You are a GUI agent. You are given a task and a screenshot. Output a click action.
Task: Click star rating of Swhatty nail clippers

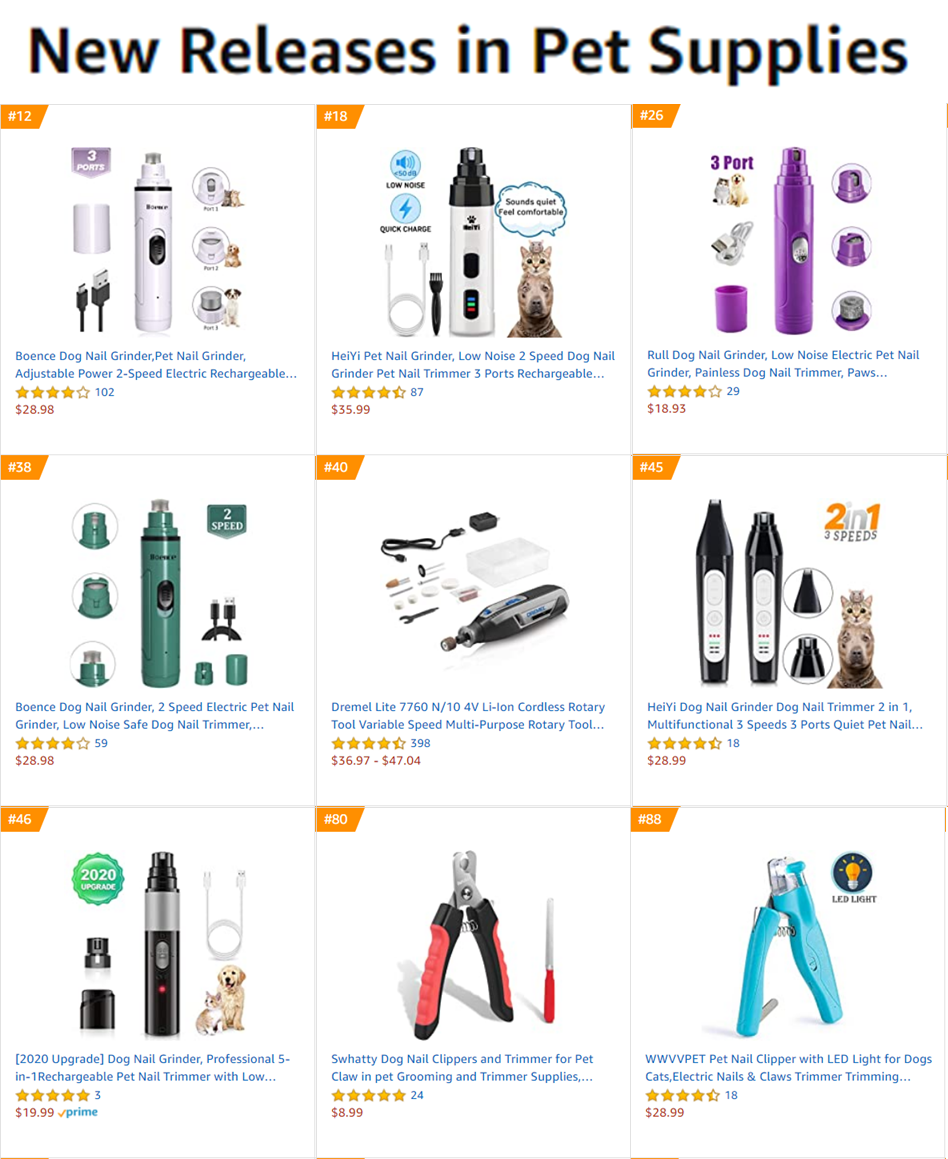pos(368,1095)
